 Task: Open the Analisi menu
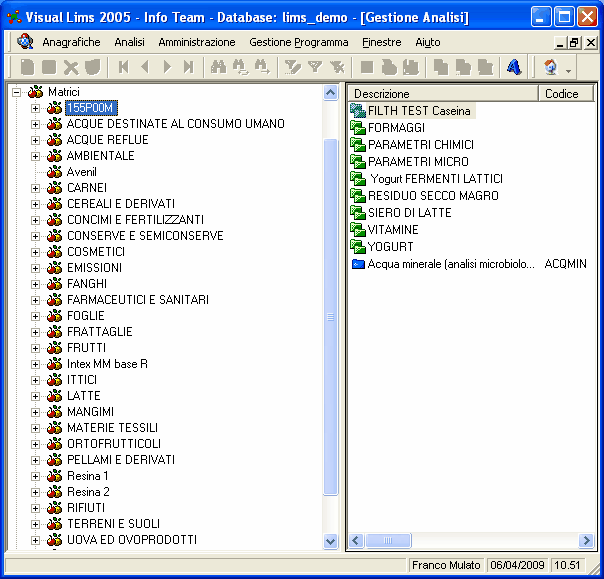(129, 42)
